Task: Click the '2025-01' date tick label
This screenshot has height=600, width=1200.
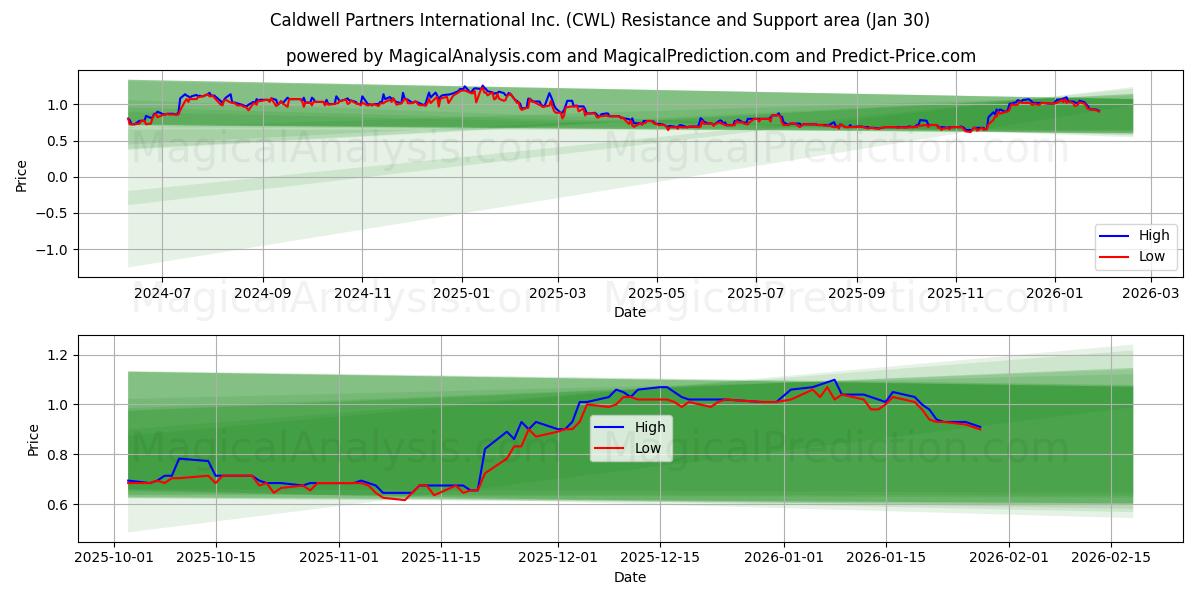Action: pyautogui.click(x=461, y=294)
